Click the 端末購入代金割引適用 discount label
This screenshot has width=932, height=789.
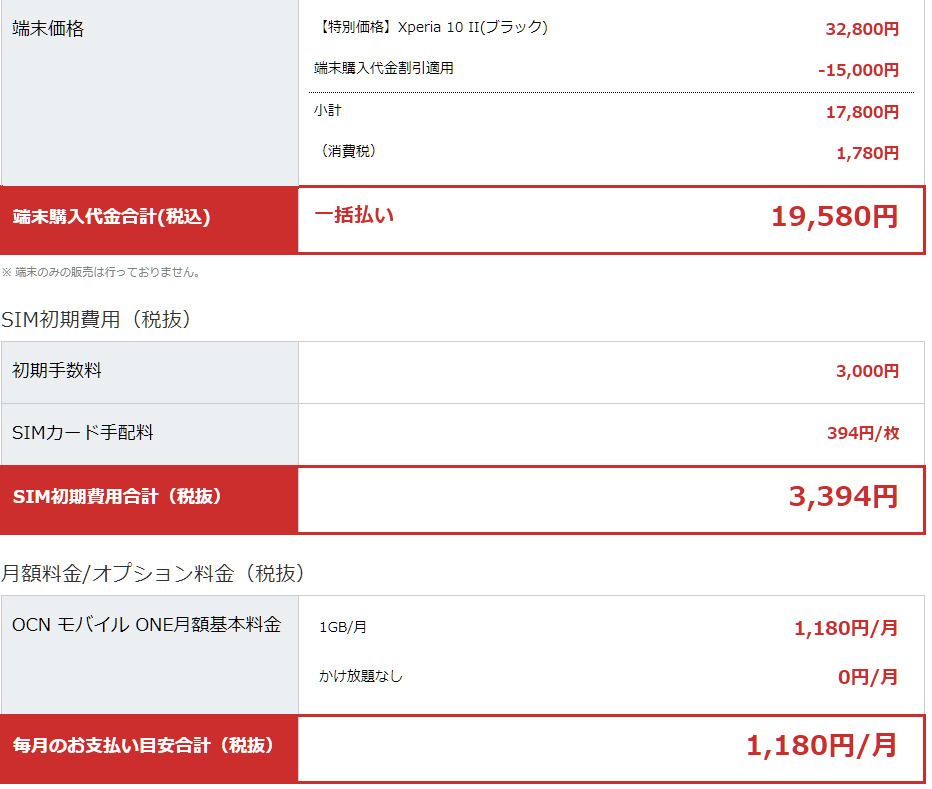(x=384, y=69)
